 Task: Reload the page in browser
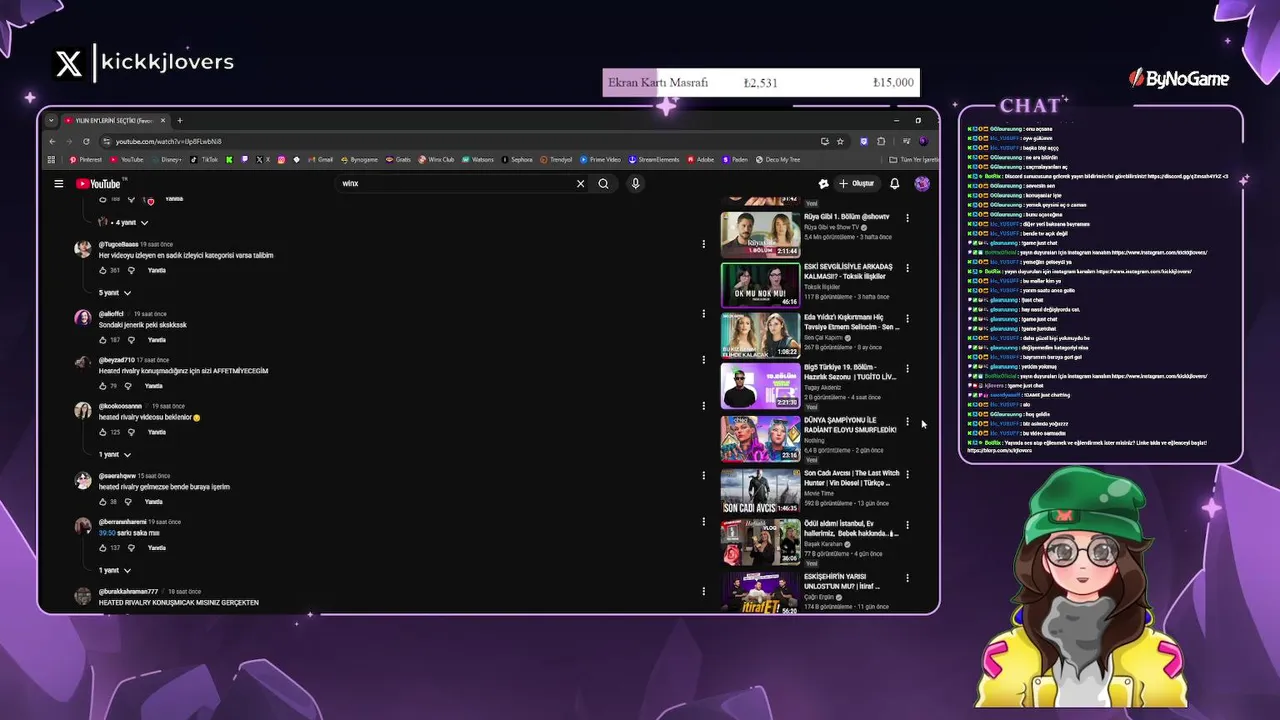click(x=86, y=142)
